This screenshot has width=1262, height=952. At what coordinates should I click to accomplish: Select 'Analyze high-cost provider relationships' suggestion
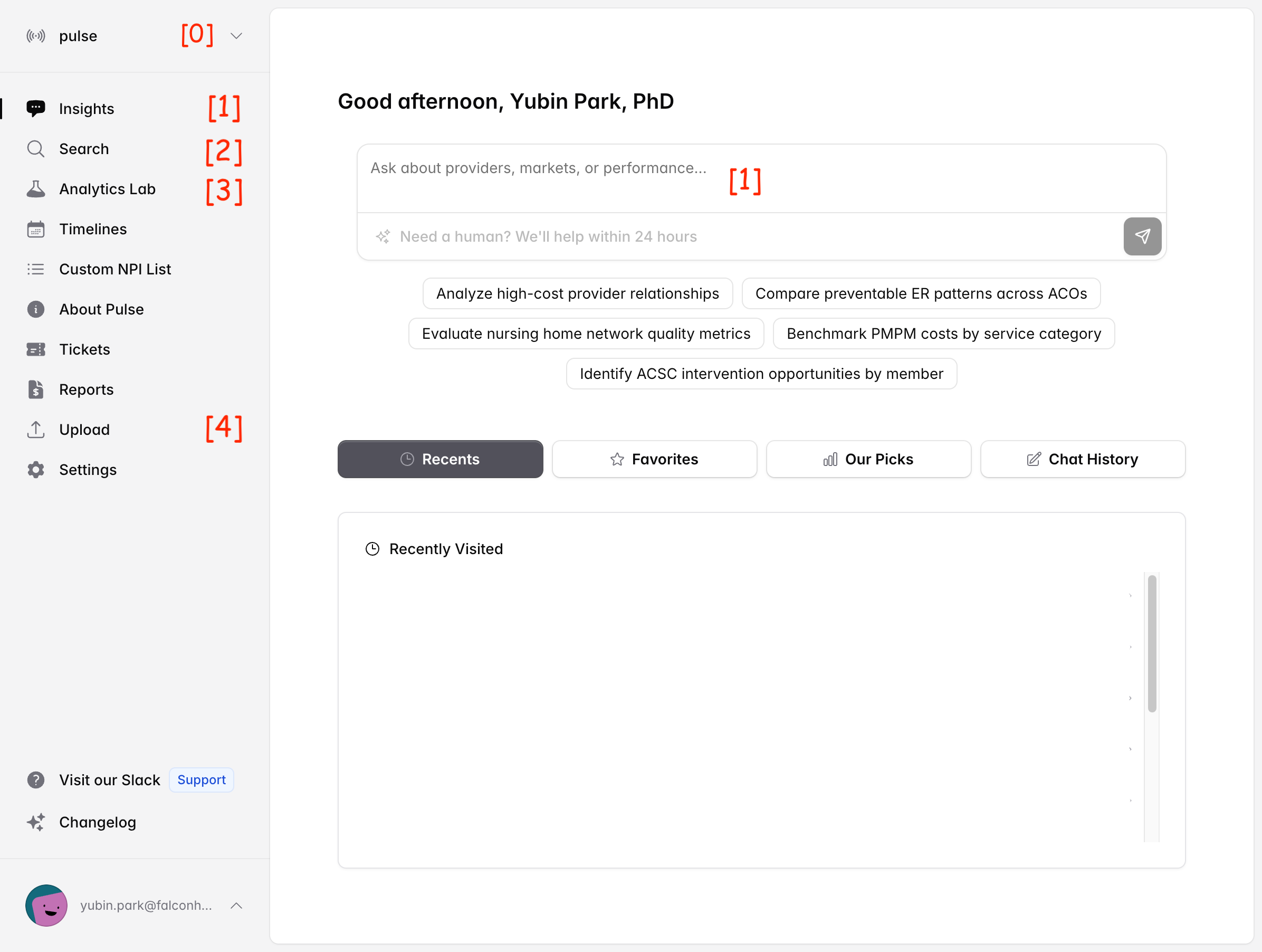point(577,293)
